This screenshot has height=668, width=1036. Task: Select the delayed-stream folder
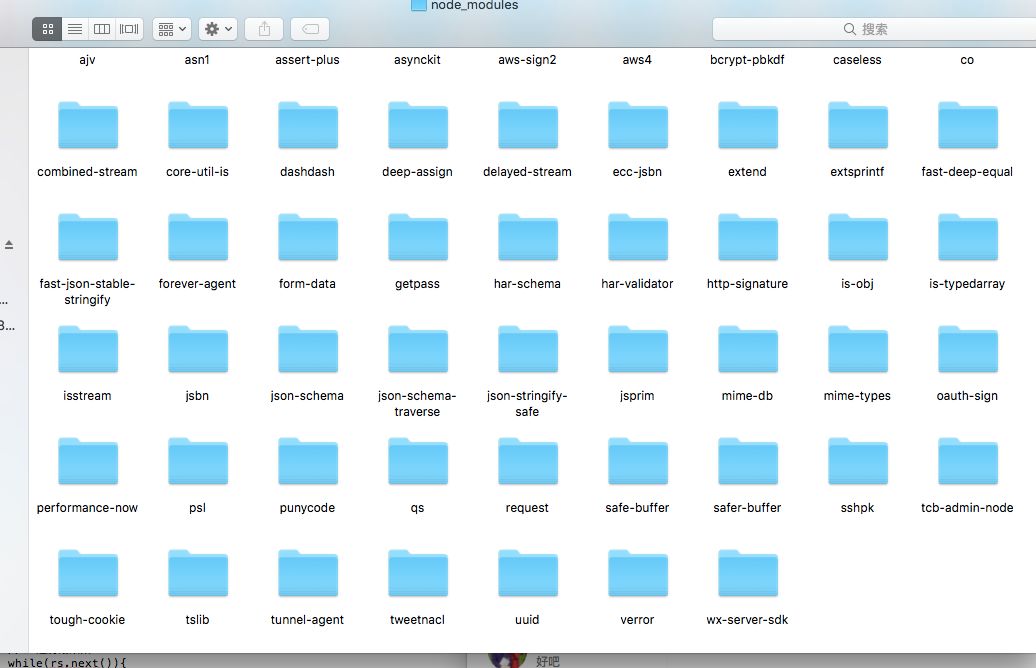pos(528,125)
